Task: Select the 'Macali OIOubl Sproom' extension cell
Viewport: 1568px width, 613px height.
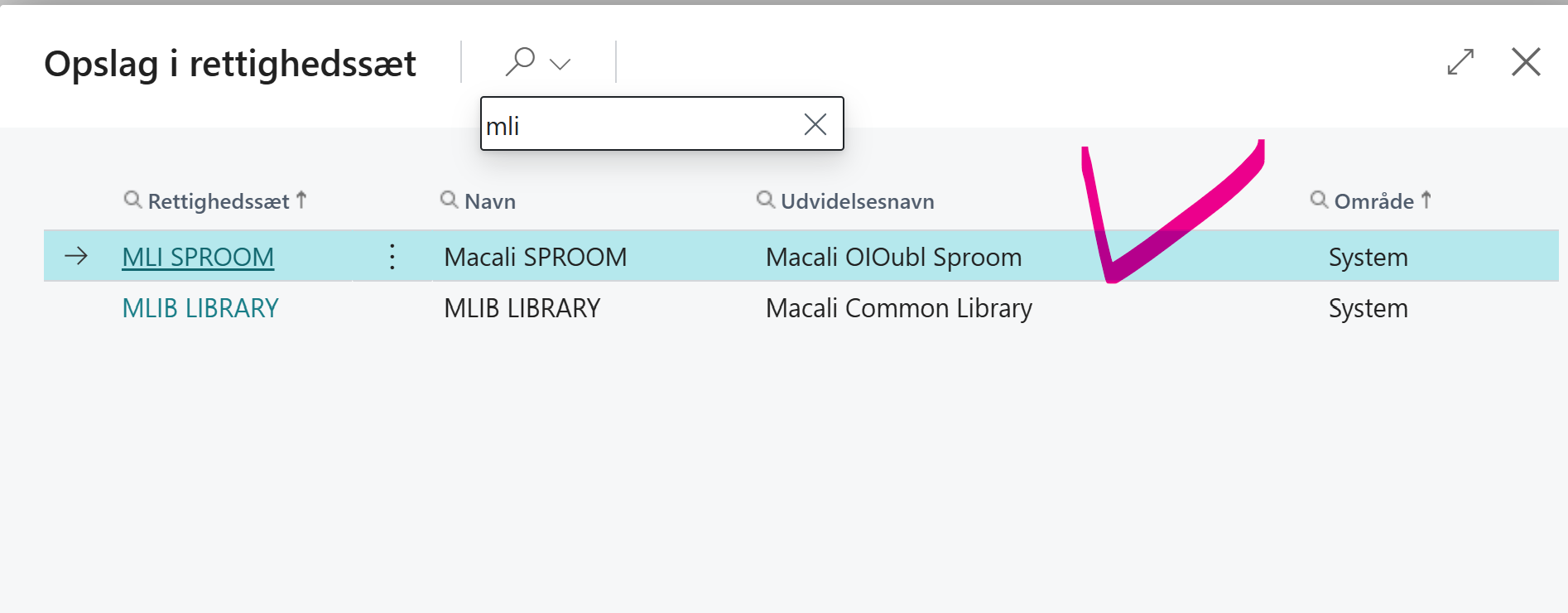Action: 893,258
